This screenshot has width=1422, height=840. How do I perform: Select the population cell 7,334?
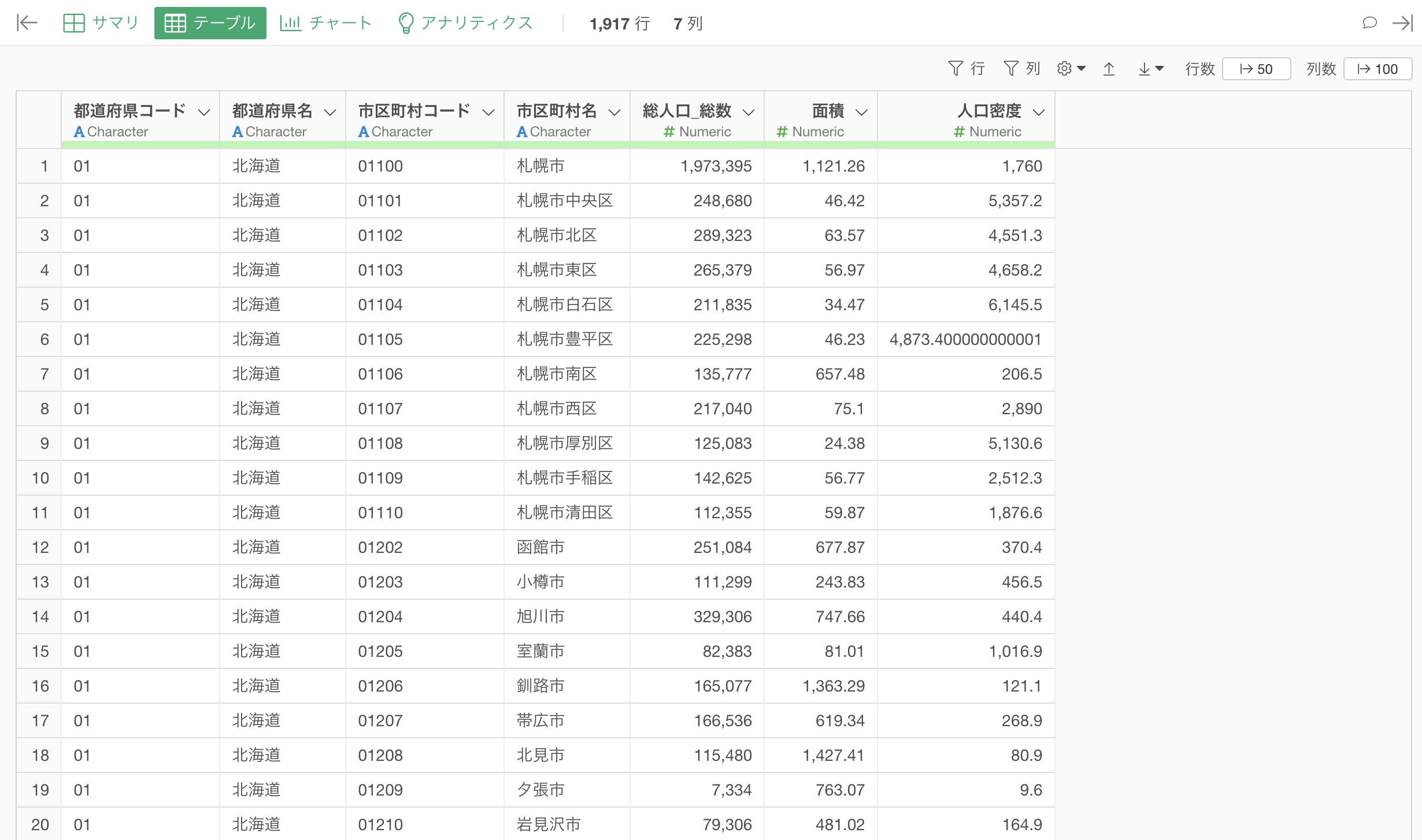[x=697, y=790]
